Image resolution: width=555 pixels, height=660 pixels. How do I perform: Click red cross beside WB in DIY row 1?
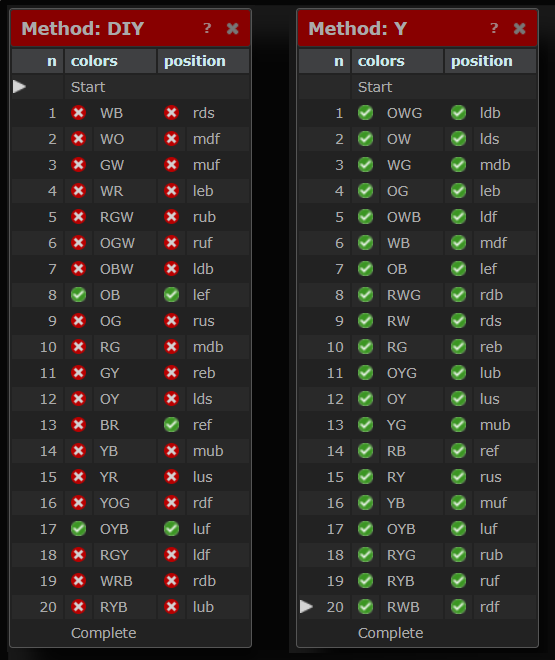click(x=78, y=113)
